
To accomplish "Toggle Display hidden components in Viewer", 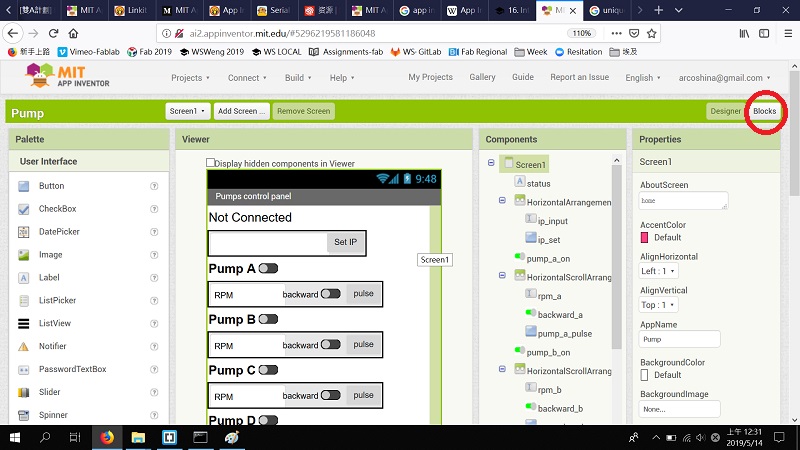I will coord(210,163).
